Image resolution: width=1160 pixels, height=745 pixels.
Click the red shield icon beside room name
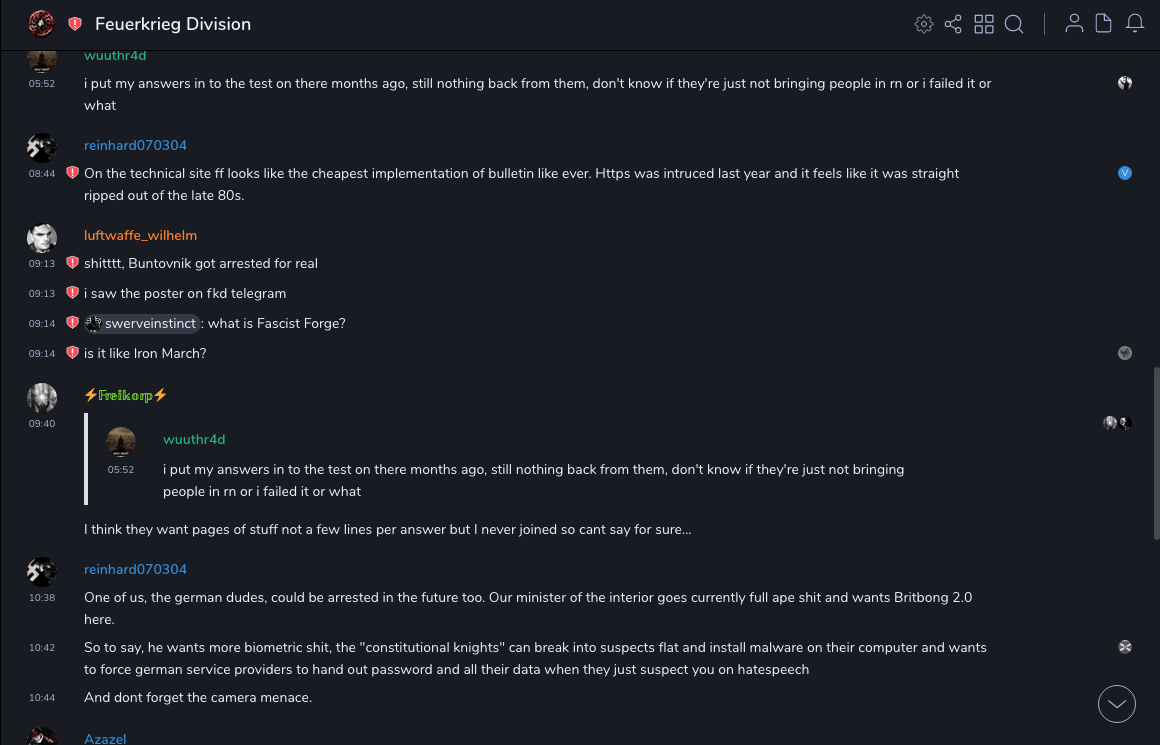tap(75, 24)
